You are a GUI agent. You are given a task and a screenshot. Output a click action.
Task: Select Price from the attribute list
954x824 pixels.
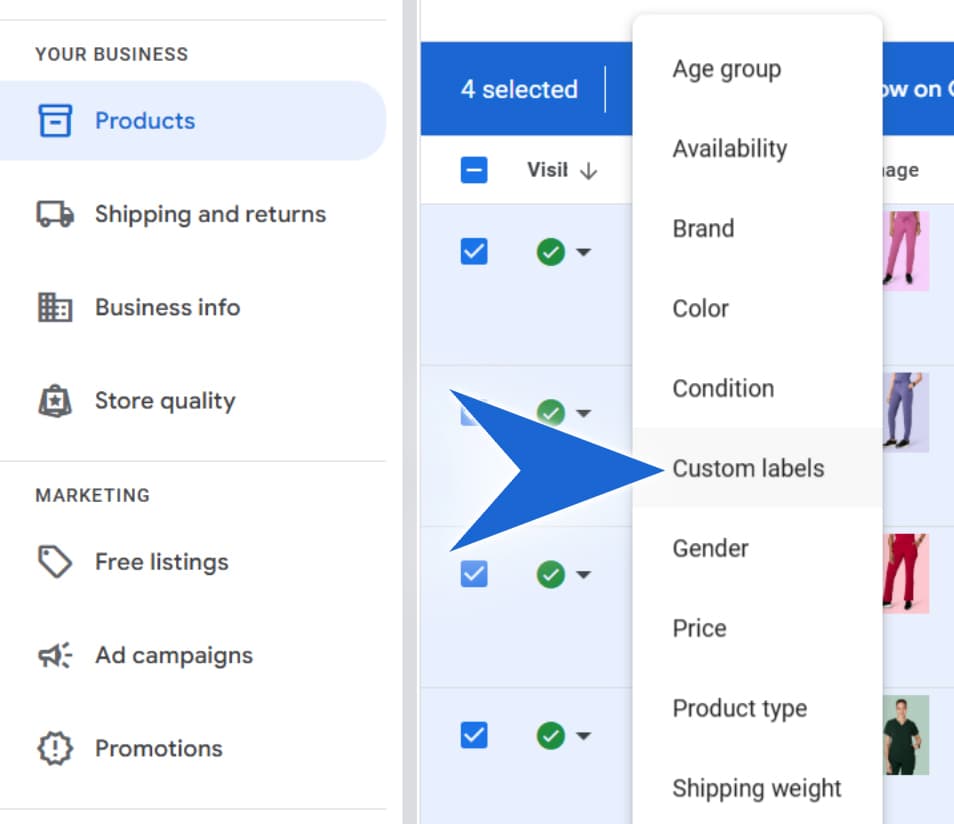699,628
